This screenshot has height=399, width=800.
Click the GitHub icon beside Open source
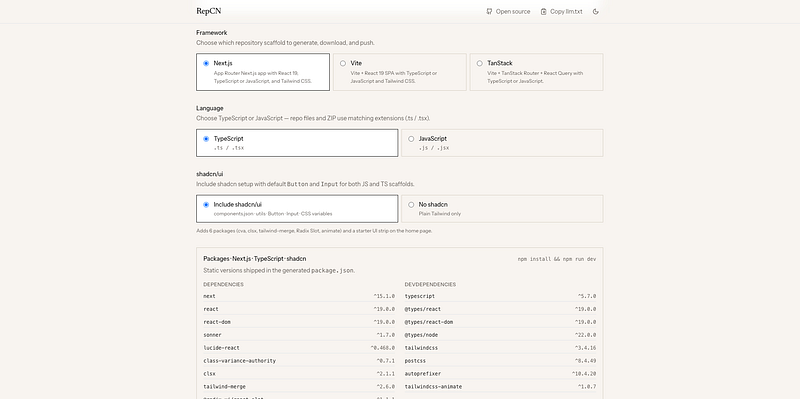489,11
